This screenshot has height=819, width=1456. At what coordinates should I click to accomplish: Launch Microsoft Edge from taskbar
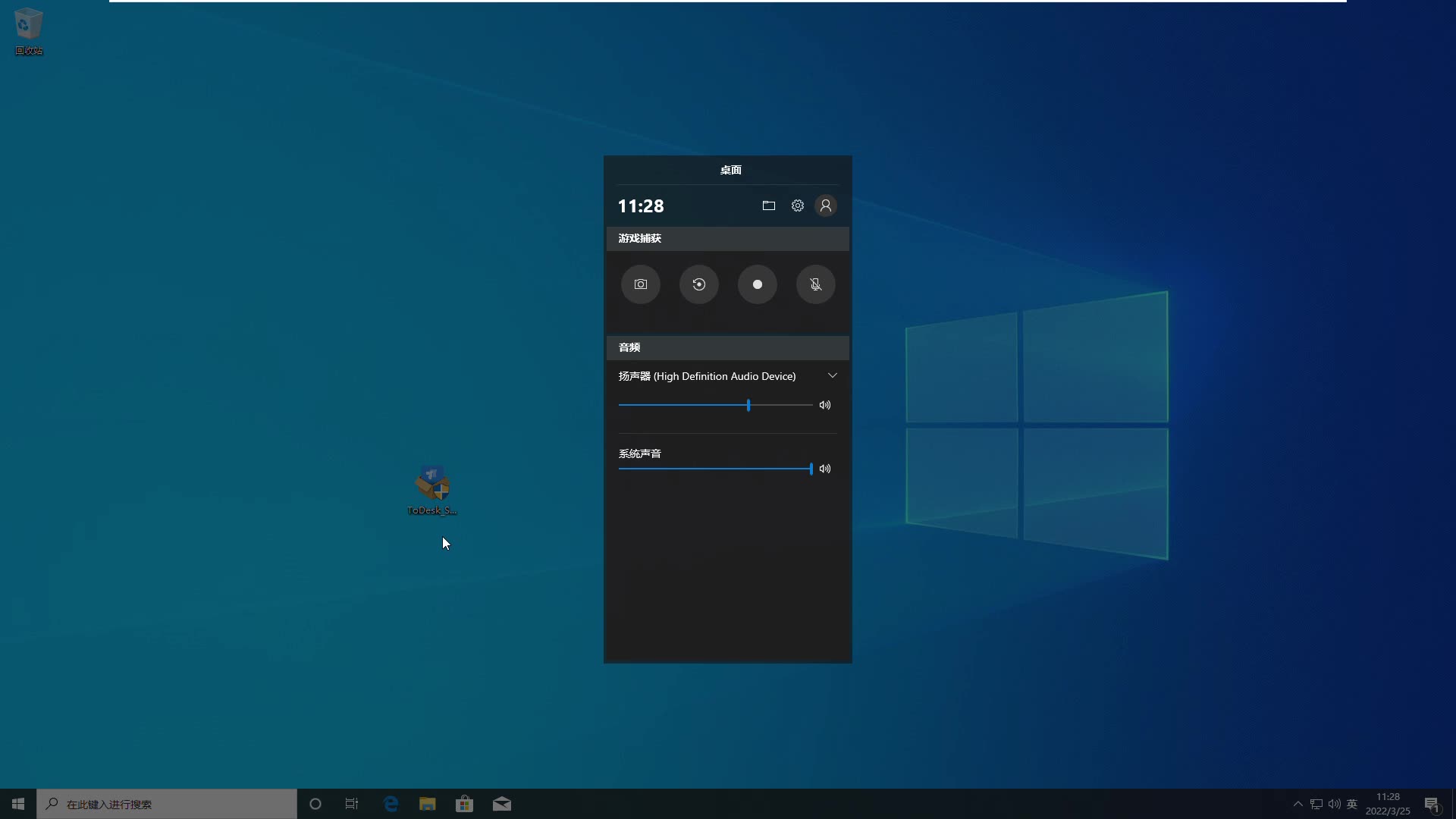pos(391,804)
